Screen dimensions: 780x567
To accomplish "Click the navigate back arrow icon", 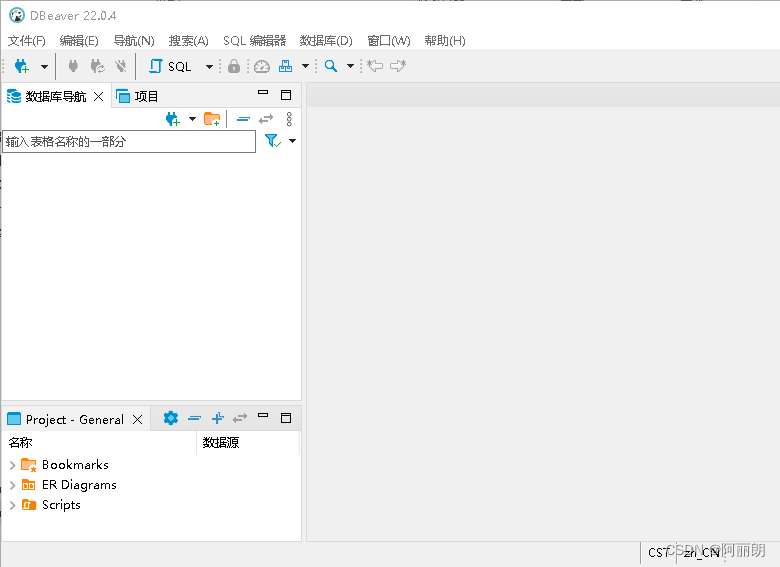I will click(375, 66).
